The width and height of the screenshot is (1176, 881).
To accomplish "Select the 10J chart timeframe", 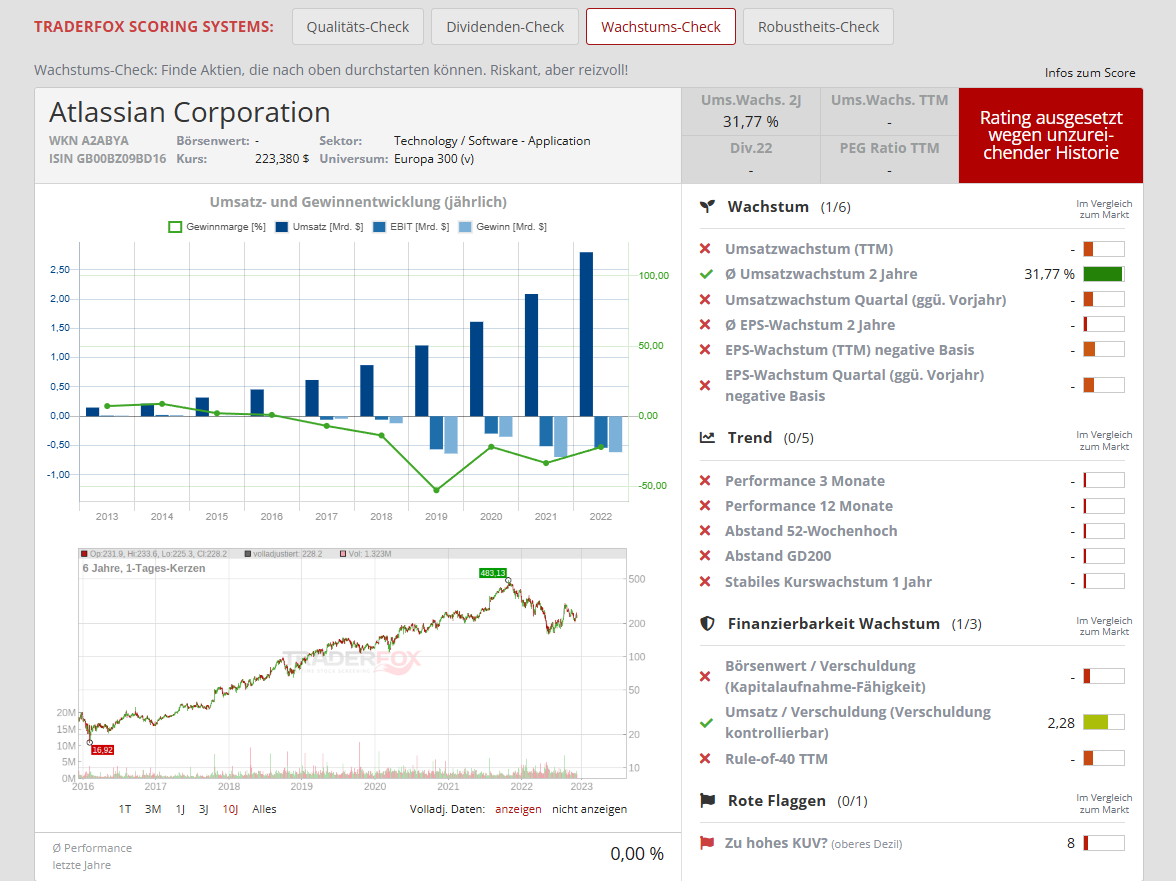I will [x=230, y=809].
